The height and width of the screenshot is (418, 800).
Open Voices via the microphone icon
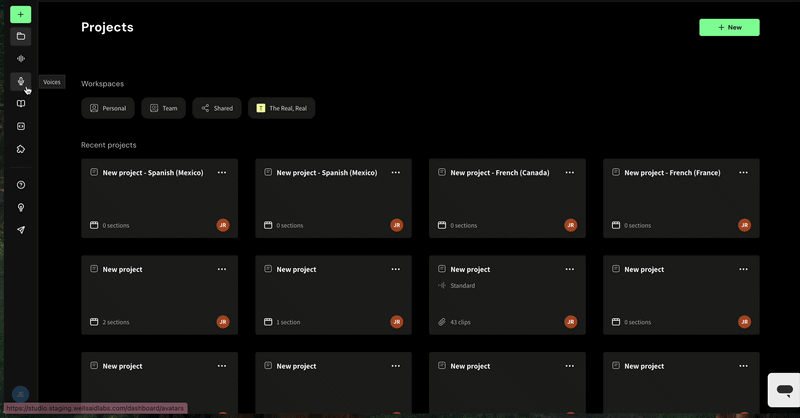point(20,81)
